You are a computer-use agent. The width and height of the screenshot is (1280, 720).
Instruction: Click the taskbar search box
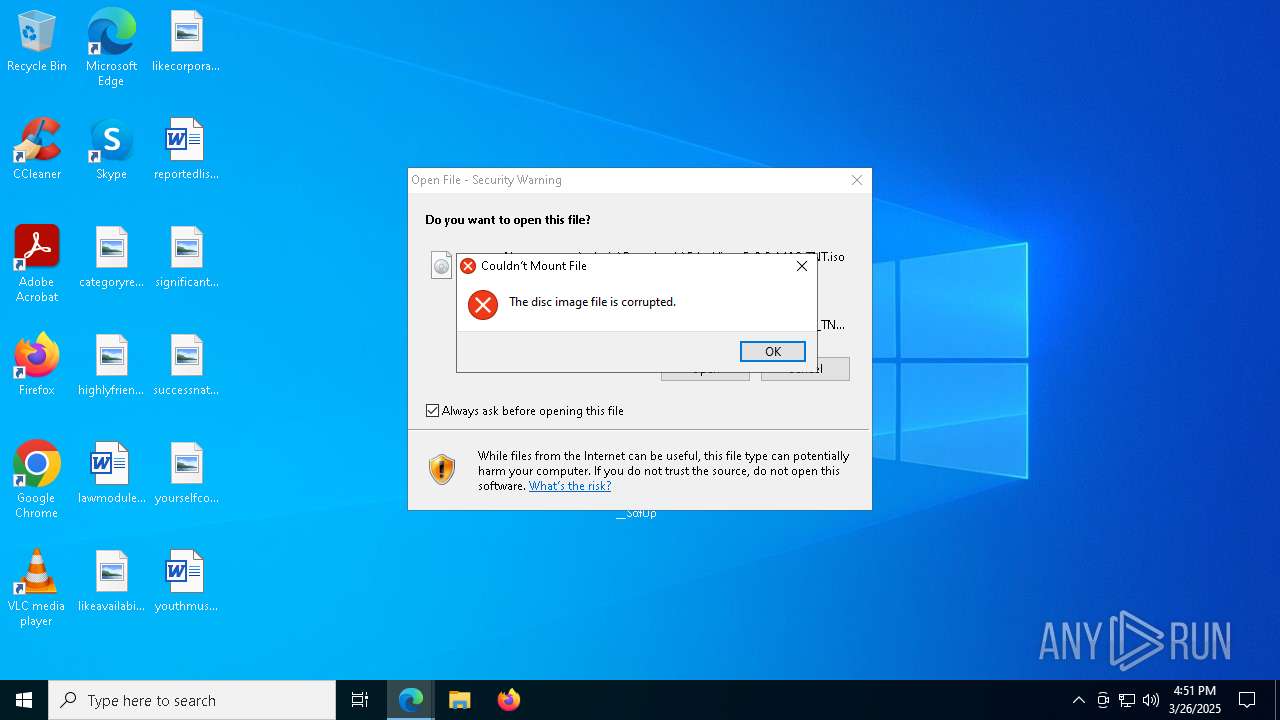[x=192, y=700]
